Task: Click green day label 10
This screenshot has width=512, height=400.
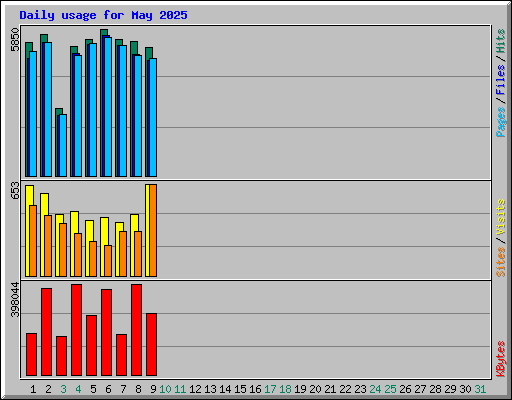Action: click(165, 389)
